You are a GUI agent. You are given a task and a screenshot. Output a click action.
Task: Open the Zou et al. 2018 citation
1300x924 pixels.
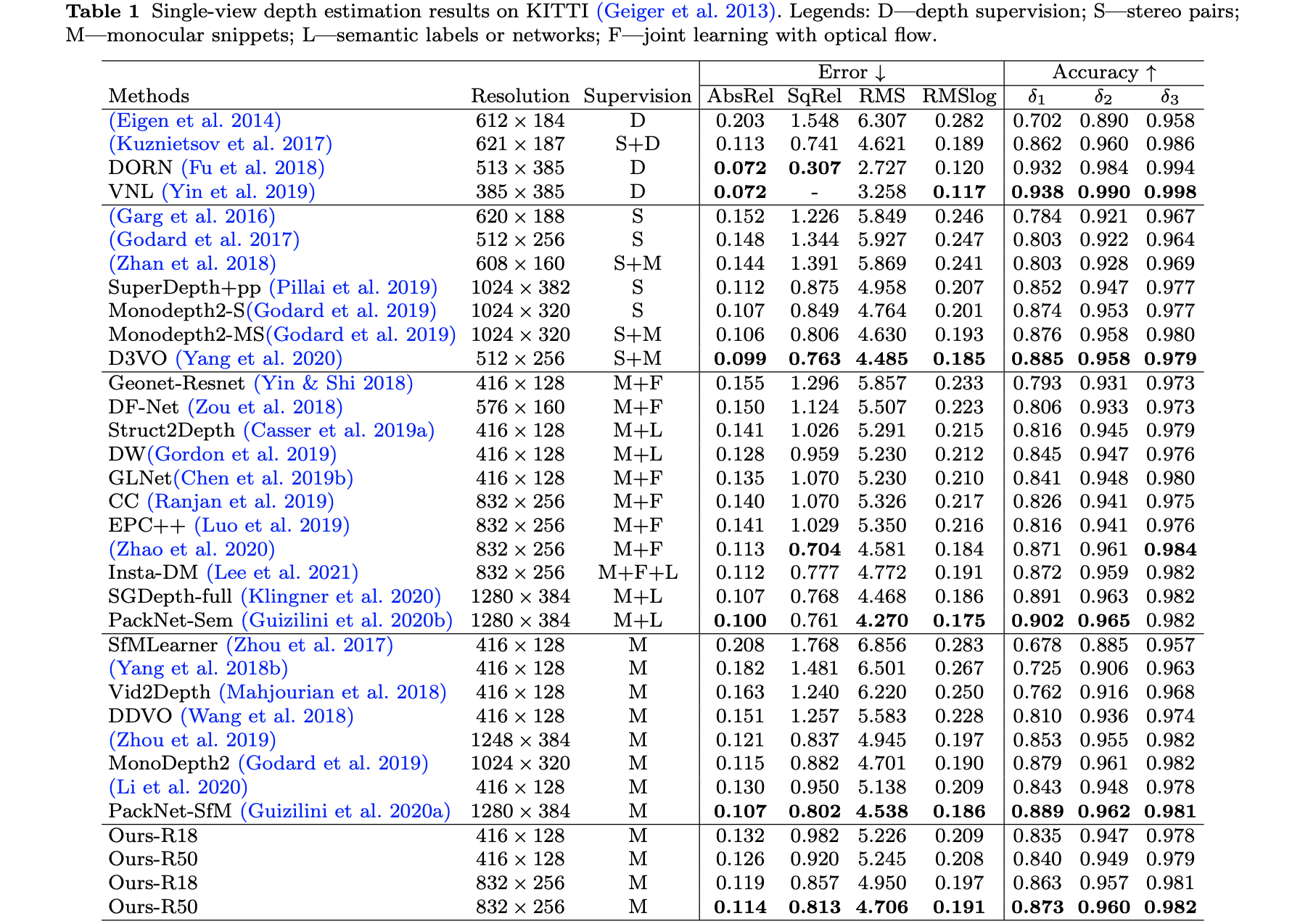coord(266,408)
